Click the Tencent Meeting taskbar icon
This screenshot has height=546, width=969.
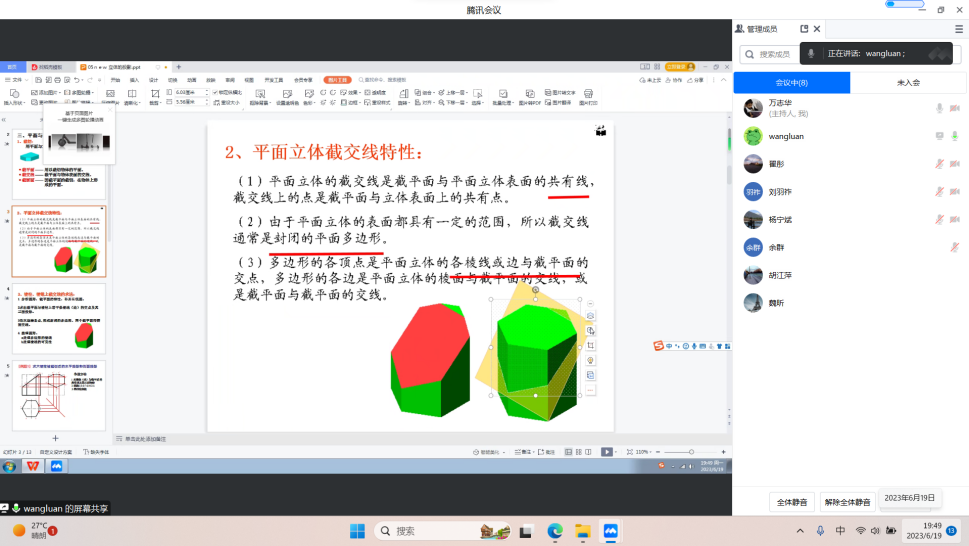(609, 531)
